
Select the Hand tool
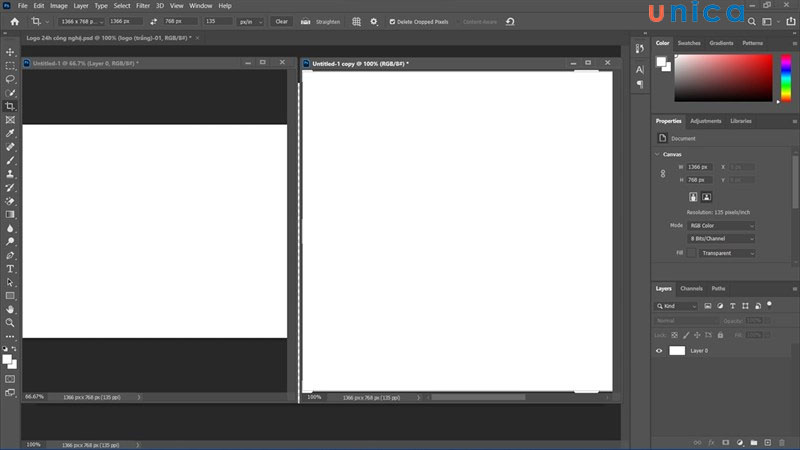pyautogui.click(x=10, y=310)
